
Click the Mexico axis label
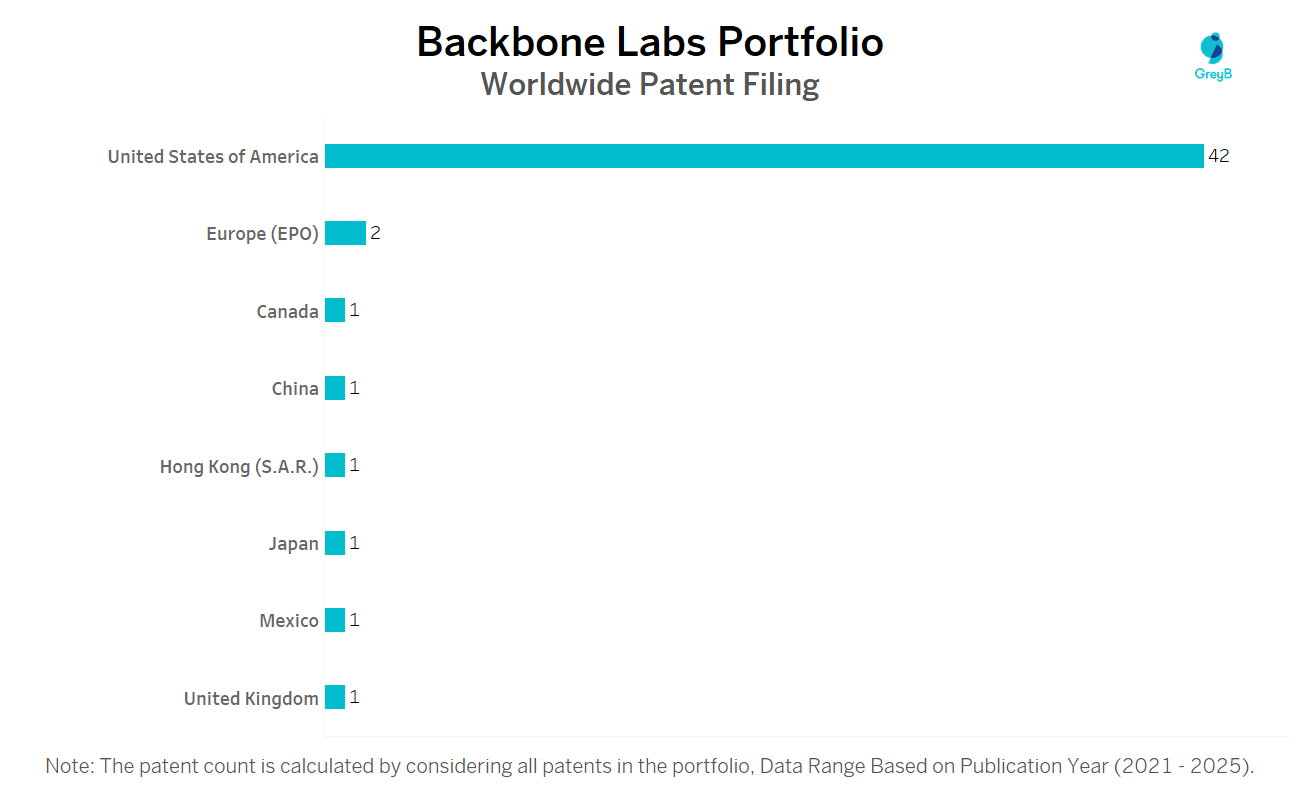pos(289,621)
